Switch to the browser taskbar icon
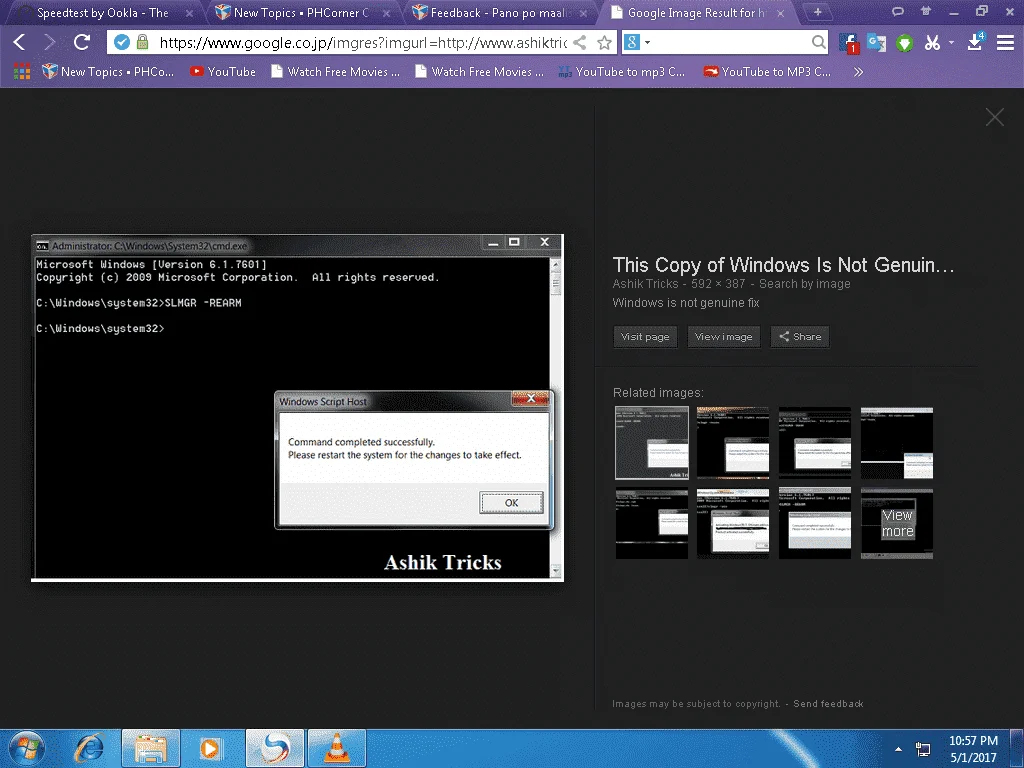The width and height of the screenshot is (1024, 768). 275,748
